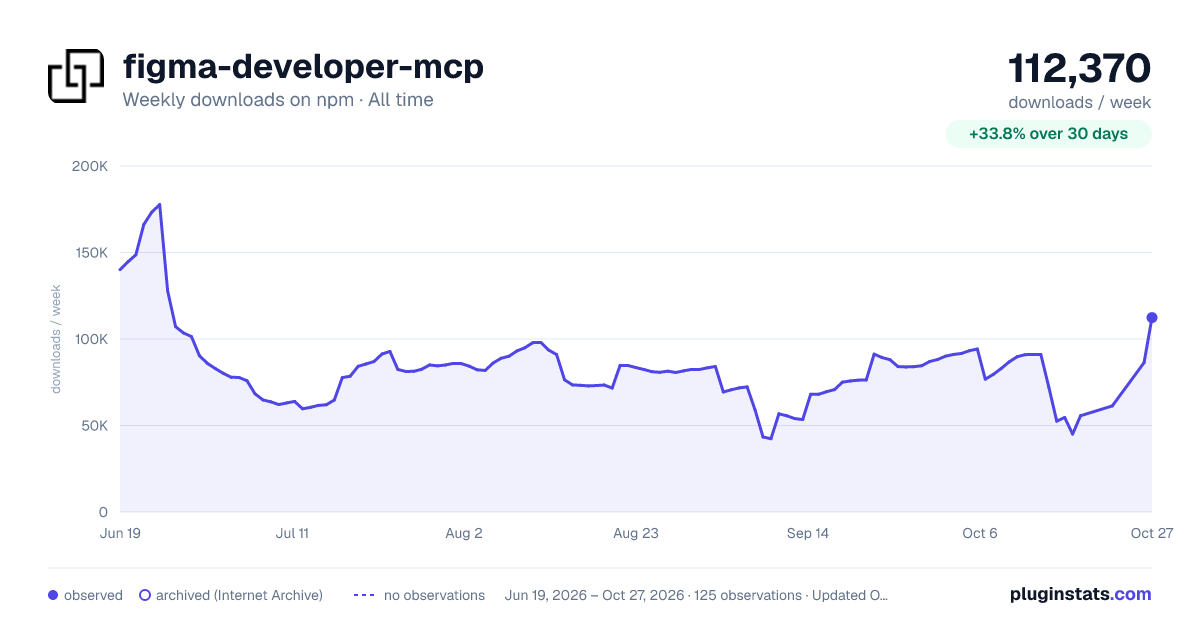
Task: Click the +33.8% over 30 days badge
Action: pos(1048,134)
